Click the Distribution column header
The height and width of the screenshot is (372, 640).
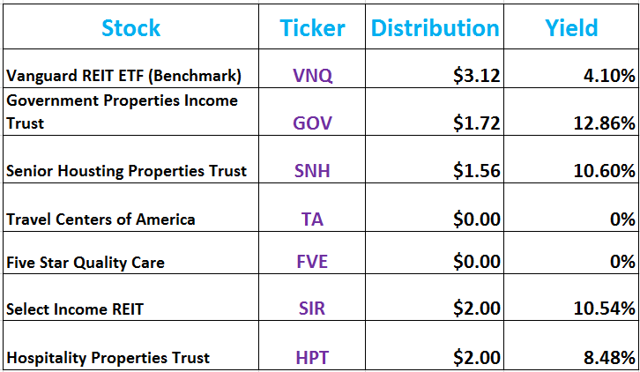pyautogui.click(x=434, y=27)
